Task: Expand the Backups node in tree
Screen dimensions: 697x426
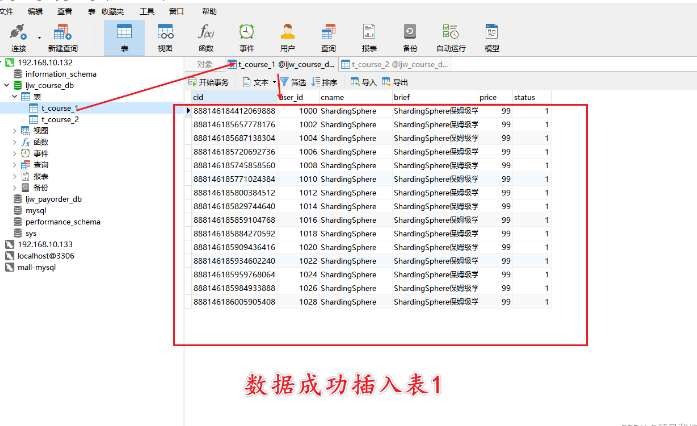Action: click(14, 188)
